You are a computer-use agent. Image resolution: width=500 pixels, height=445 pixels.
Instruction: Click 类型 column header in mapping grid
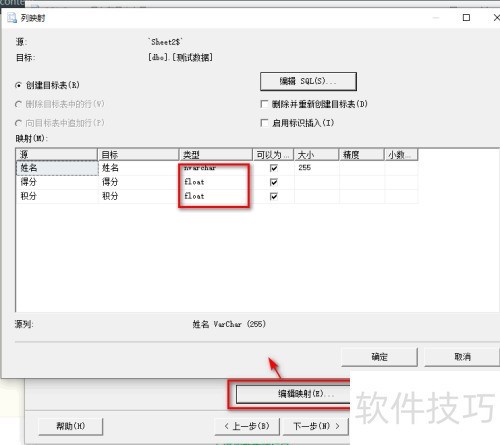(x=216, y=155)
